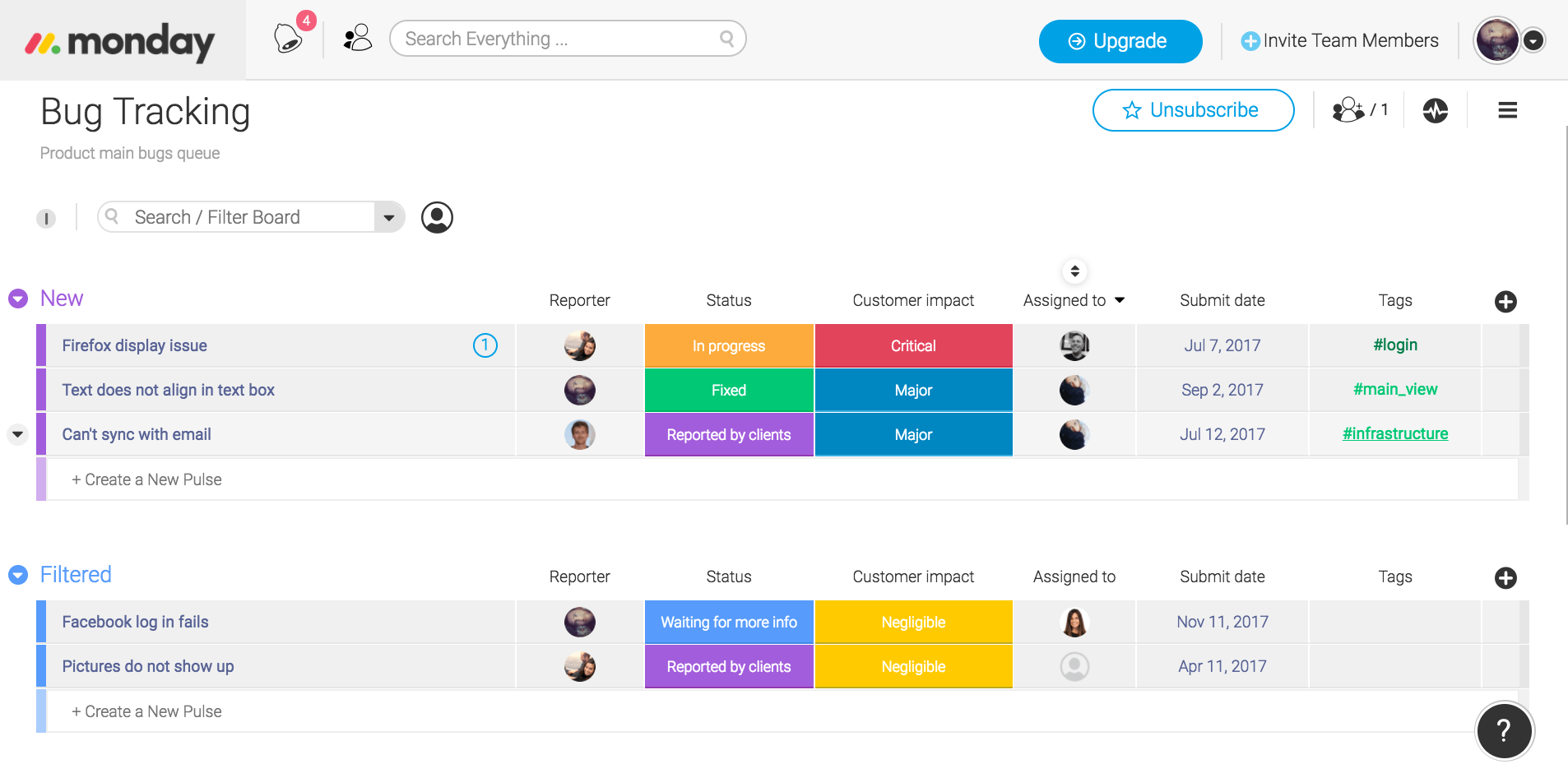Click the Jul 7, 2017 submit date
The width and height of the screenshot is (1568, 764).
click(x=1222, y=345)
